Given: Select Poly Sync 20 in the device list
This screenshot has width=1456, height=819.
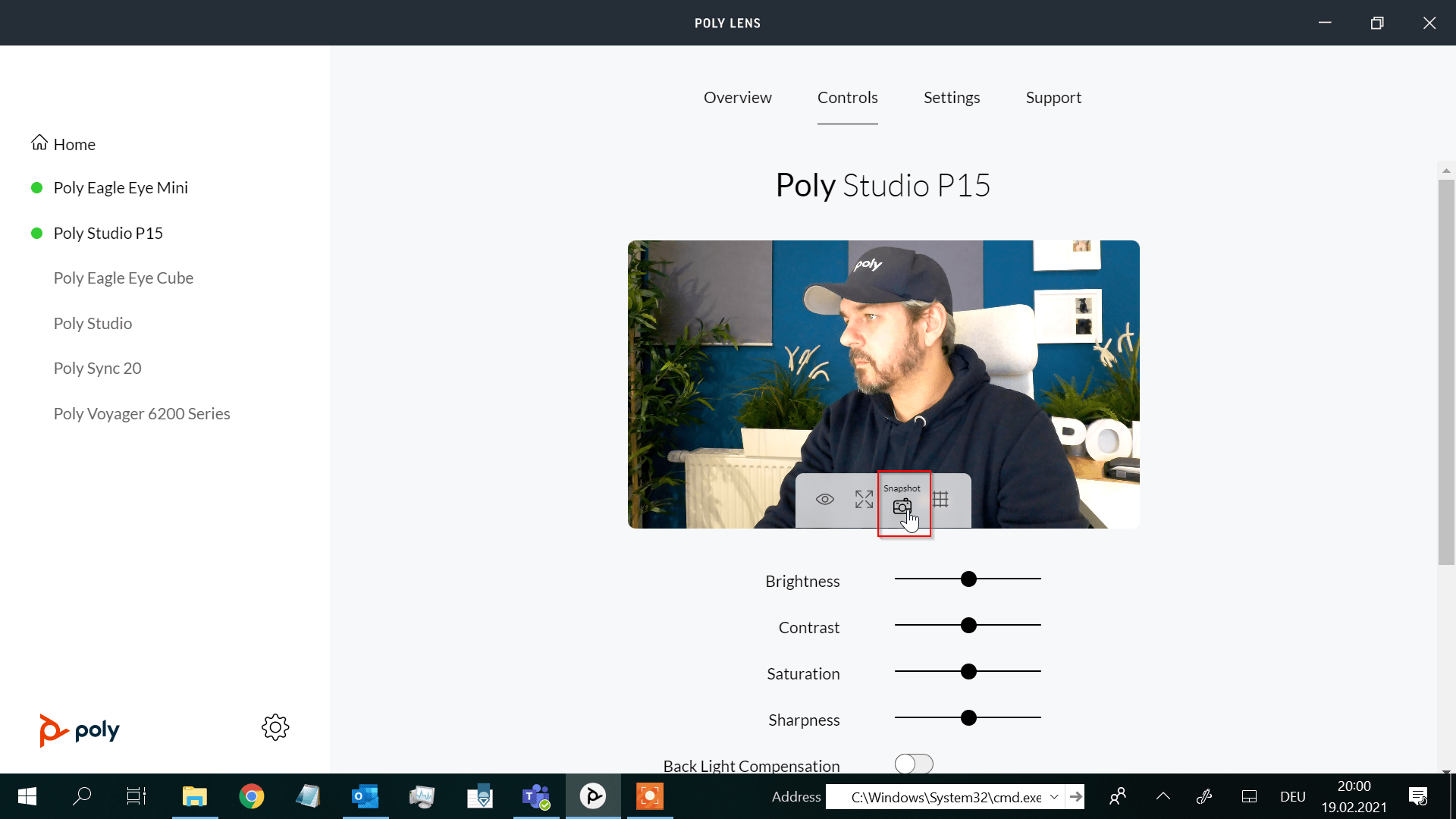Looking at the screenshot, I should (97, 368).
